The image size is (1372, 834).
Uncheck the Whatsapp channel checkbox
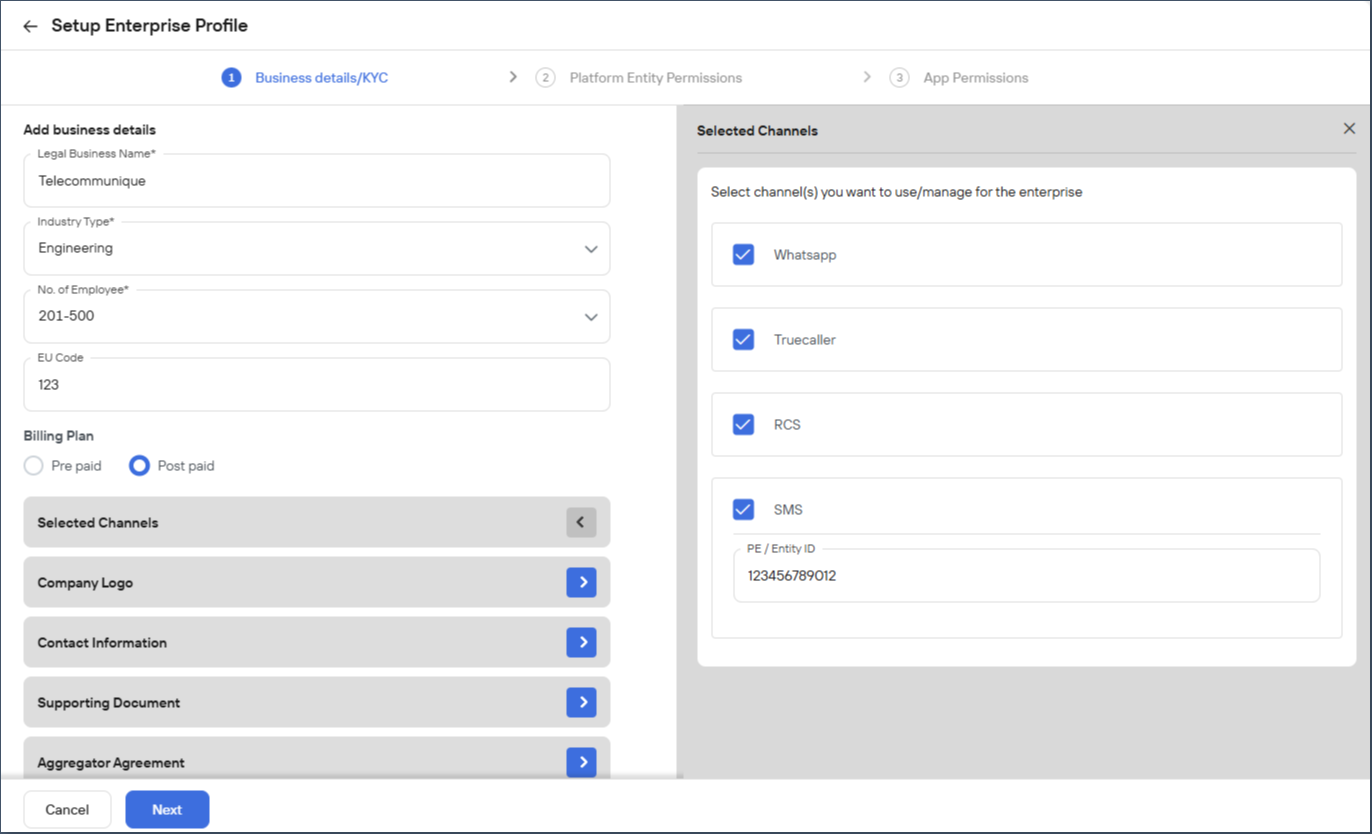pos(743,254)
